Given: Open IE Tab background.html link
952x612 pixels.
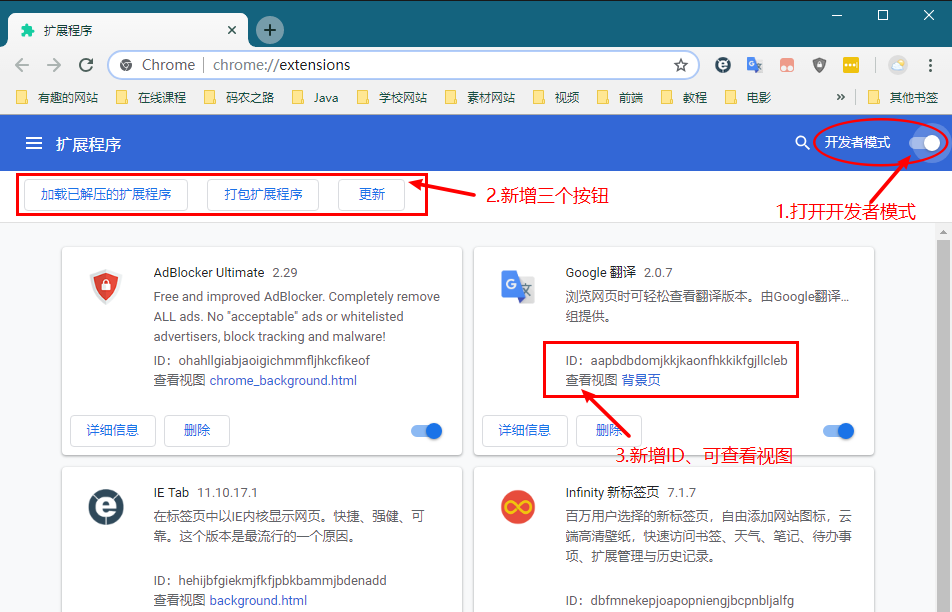Looking at the screenshot, I should [258, 600].
